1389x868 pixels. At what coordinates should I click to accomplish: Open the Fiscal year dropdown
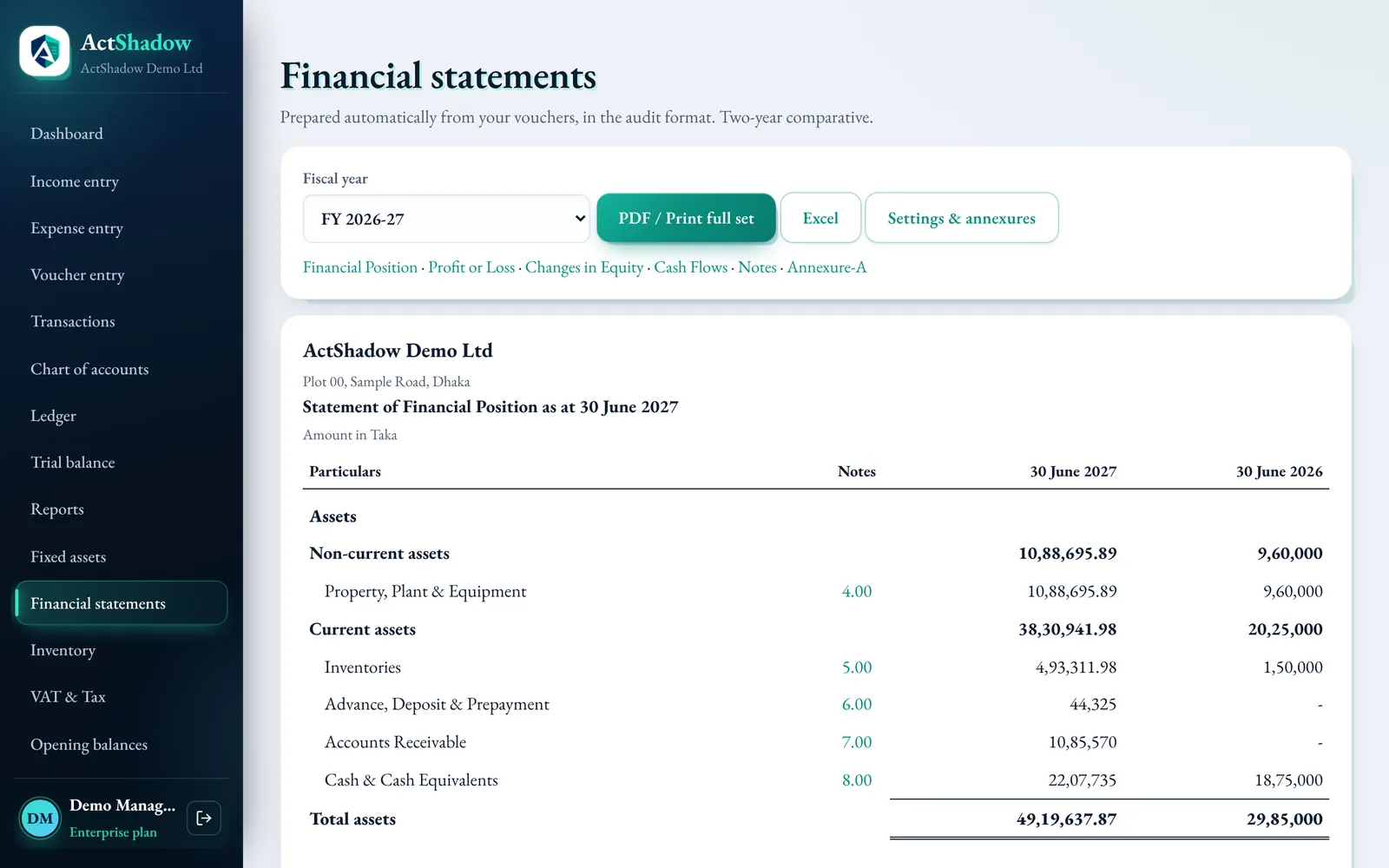pos(446,219)
